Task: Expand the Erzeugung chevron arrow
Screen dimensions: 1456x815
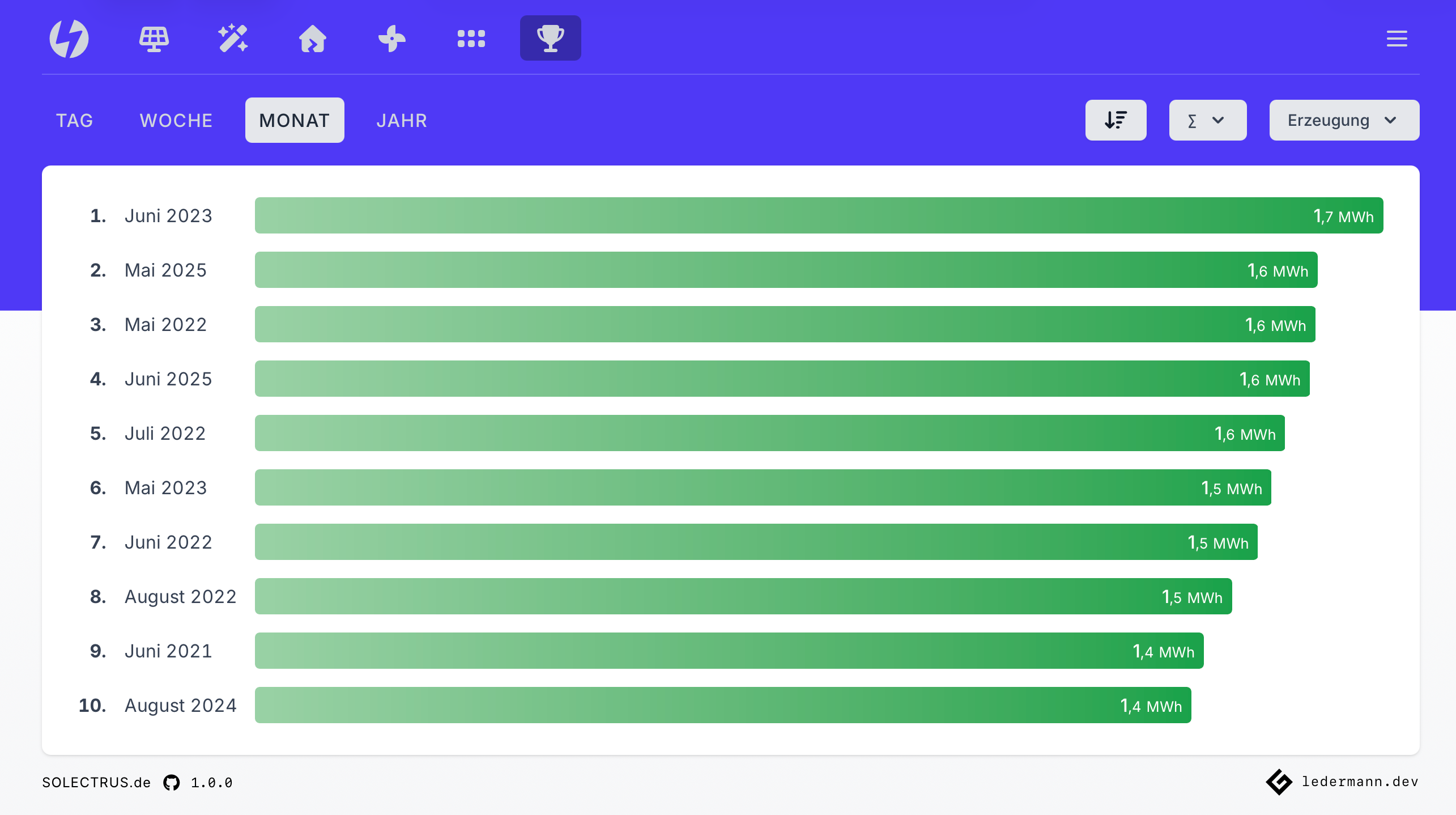Action: [x=1391, y=120]
